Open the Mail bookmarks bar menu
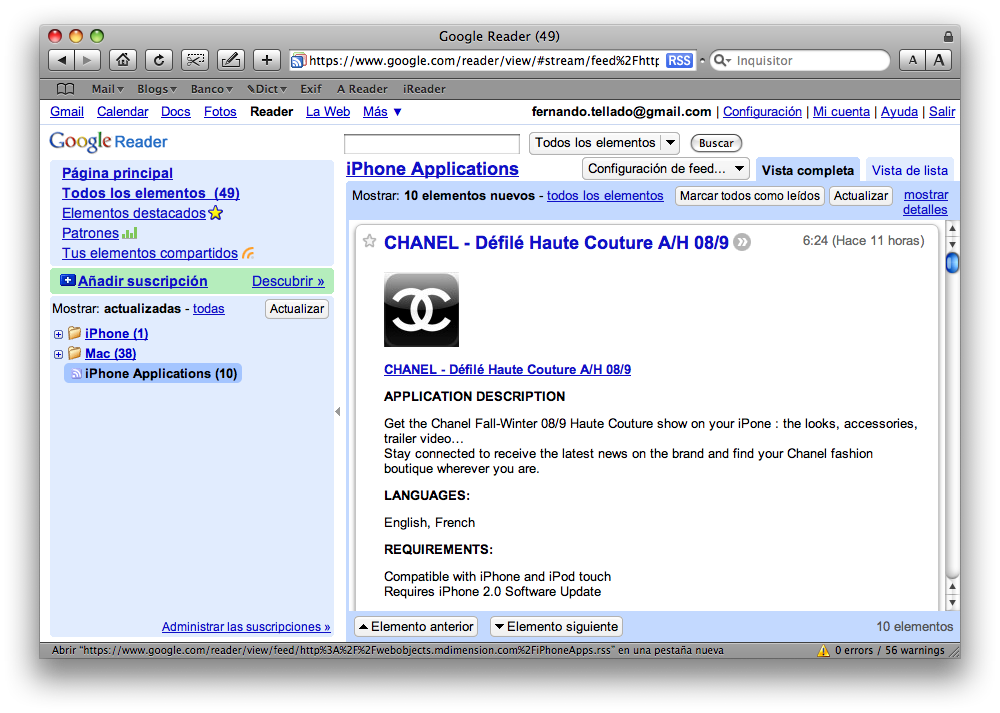Image resolution: width=1000 pixels, height=713 pixels. 107,89
